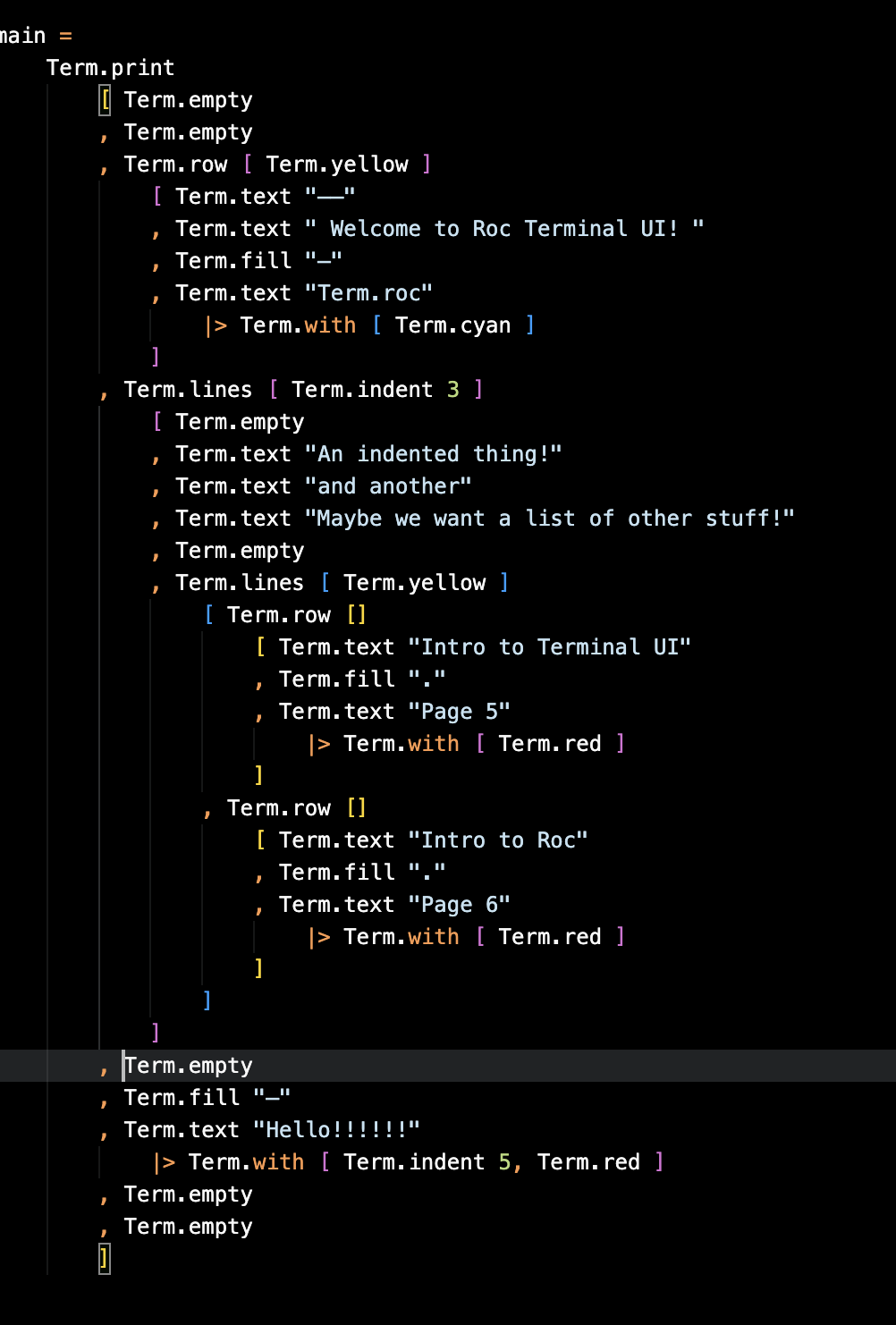Screen dimensions: 896x1325
Task: Click the "Page 5" string
Action: coord(460,712)
